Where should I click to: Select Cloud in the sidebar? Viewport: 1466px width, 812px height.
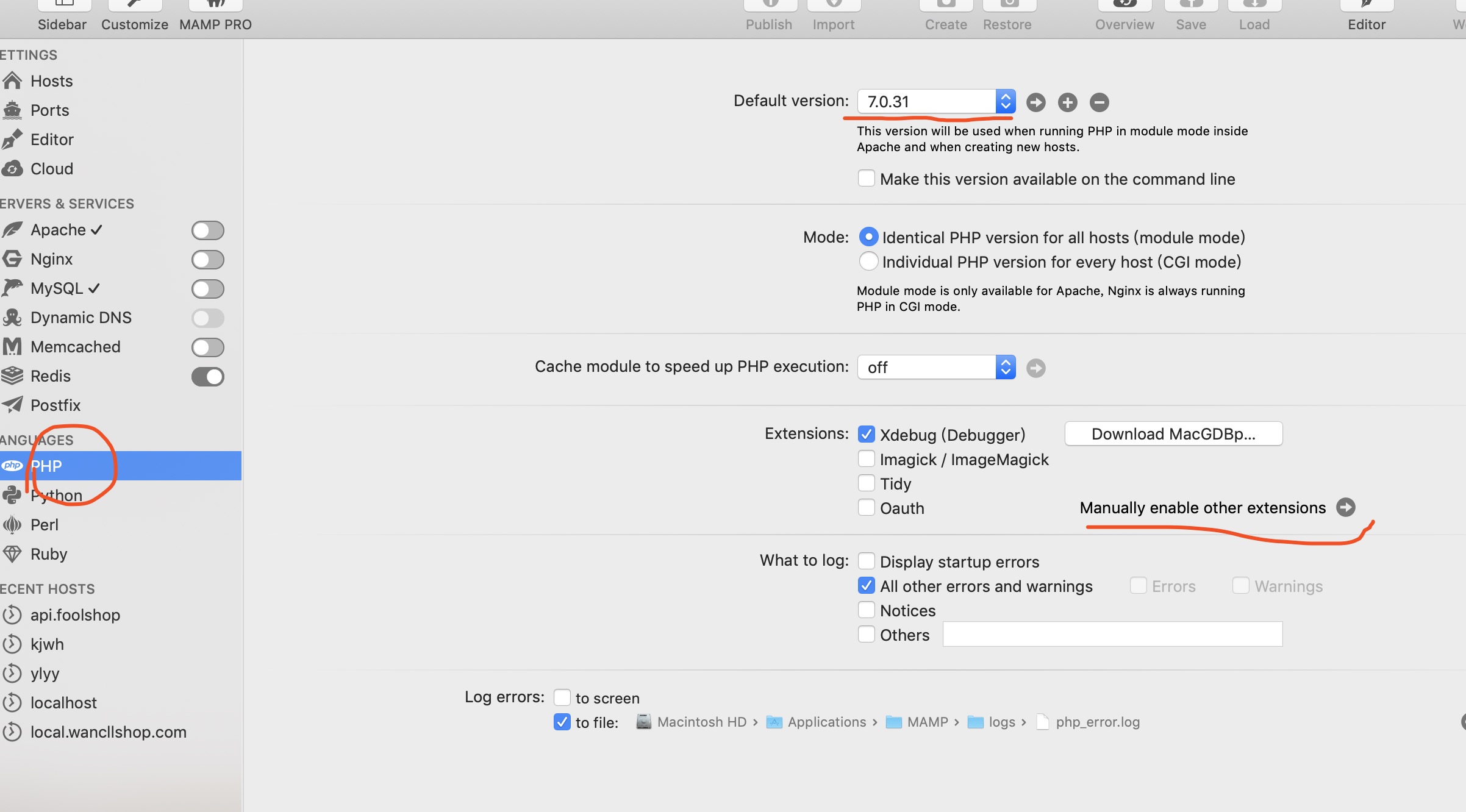[x=51, y=169]
